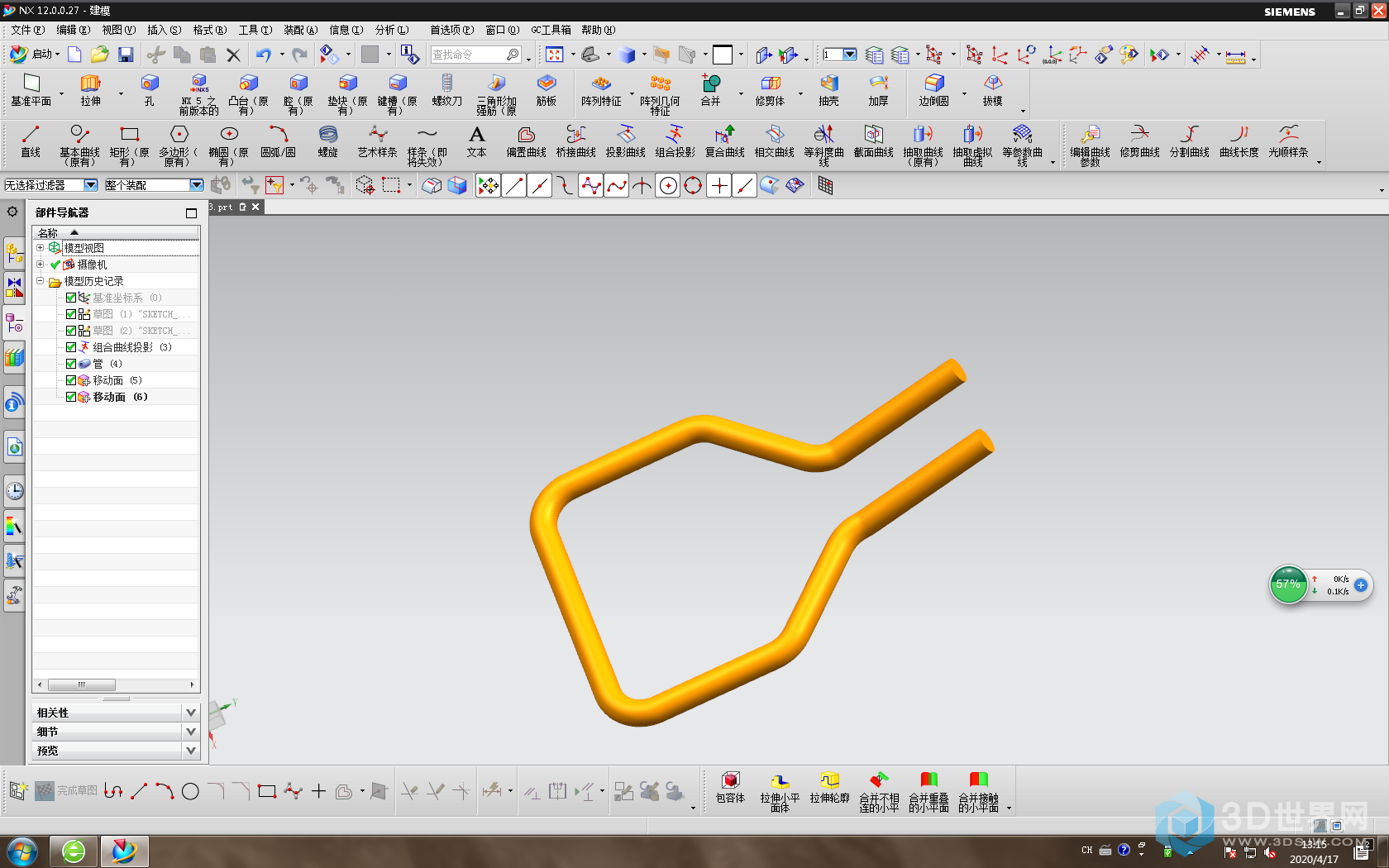The height and width of the screenshot is (868, 1389).
Task: Click the 57% memory accelerator ball
Action: click(x=1288, y=584)
